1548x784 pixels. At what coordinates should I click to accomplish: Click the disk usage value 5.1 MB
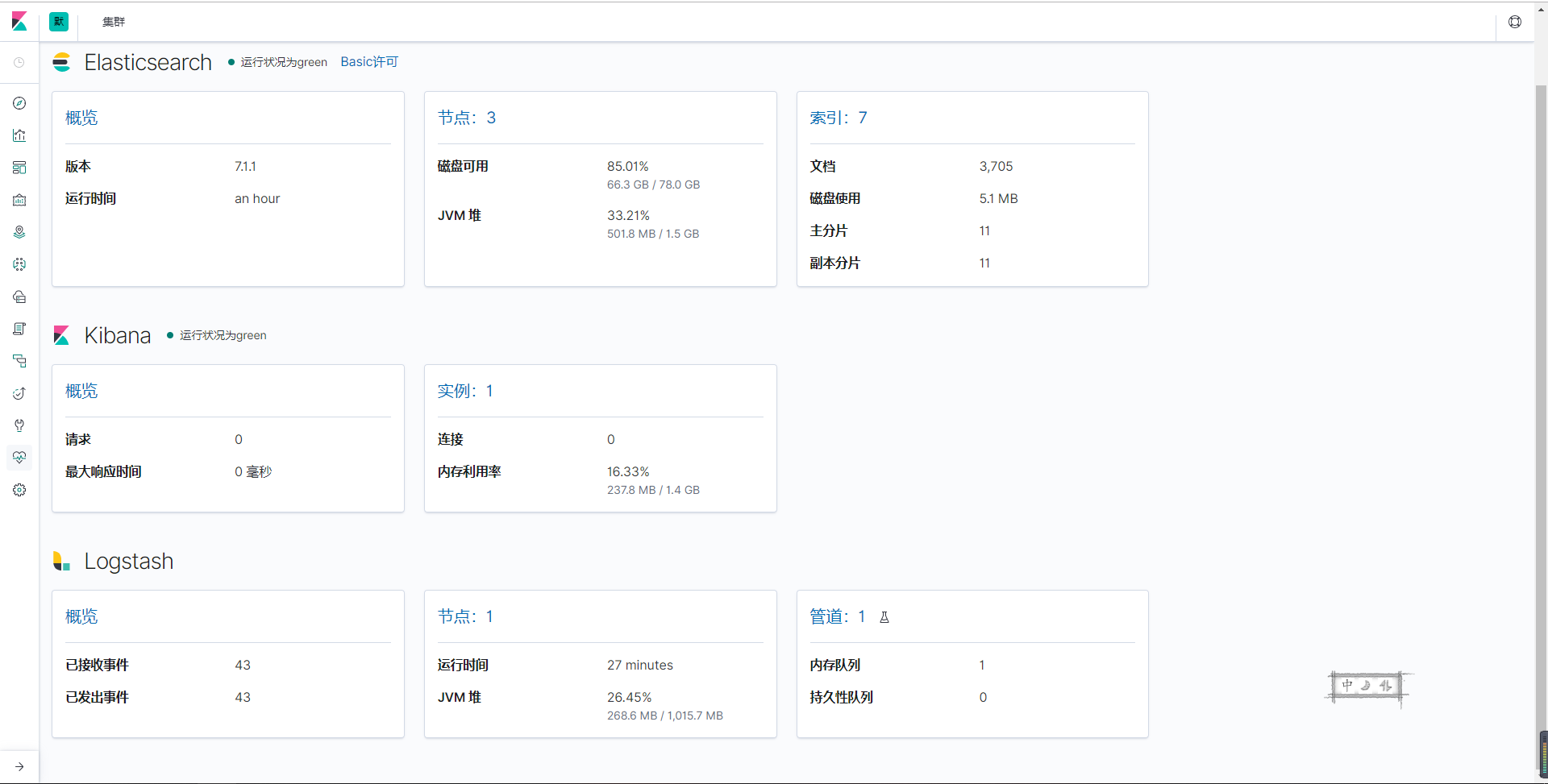(999, 199)
